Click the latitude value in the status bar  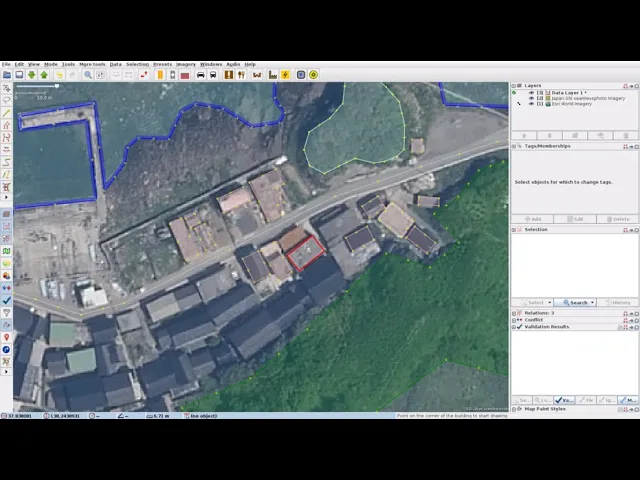point(20,416)
